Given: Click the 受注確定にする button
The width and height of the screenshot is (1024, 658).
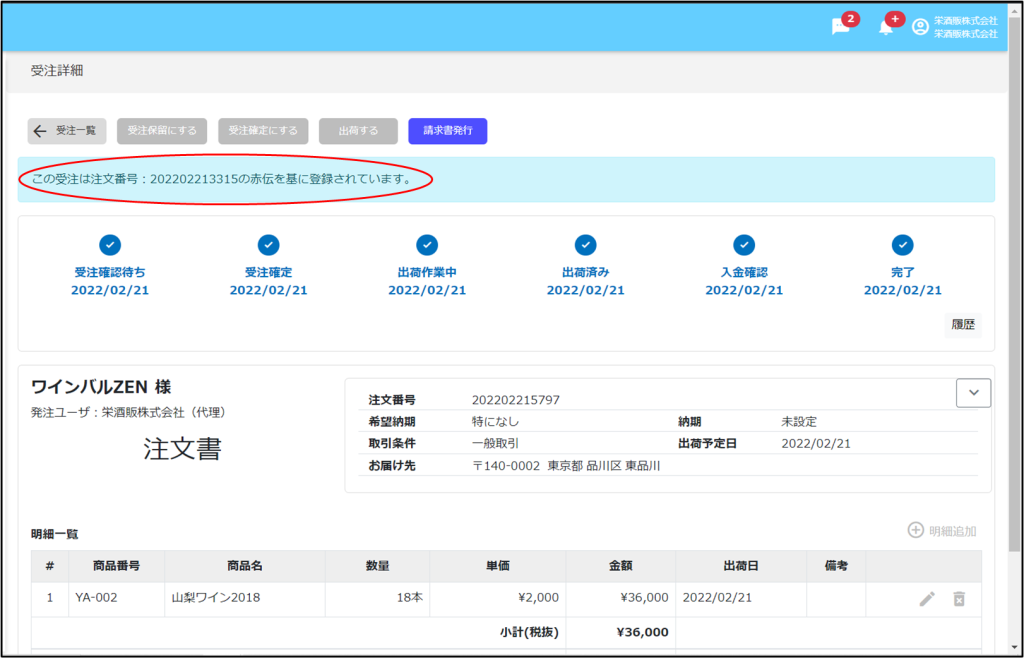Looking at the screenshot, I should (x=263, y=131).
